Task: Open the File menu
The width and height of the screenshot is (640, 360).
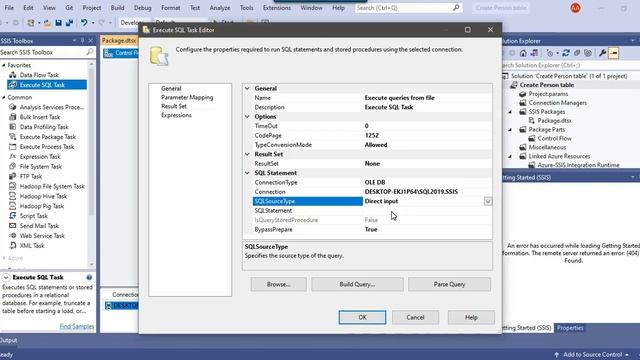Action: 9,8
